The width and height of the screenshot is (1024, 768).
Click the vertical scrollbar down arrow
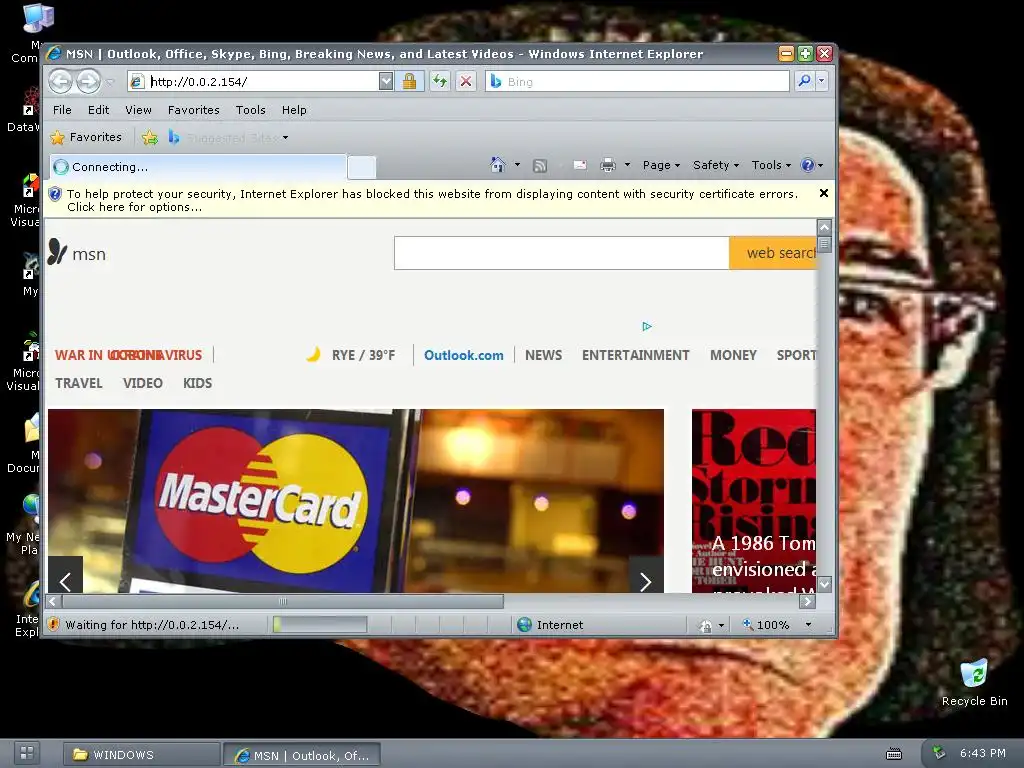click(x=824, y=584)
